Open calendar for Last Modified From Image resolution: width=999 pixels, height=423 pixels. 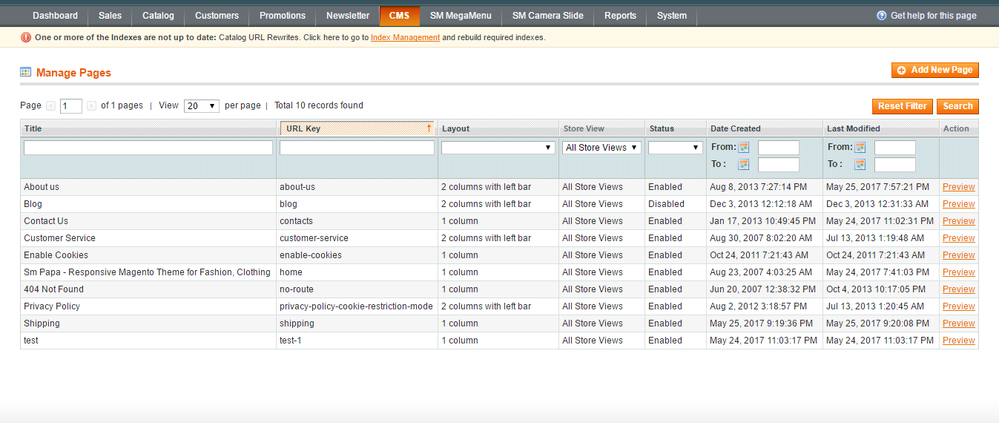861,148
